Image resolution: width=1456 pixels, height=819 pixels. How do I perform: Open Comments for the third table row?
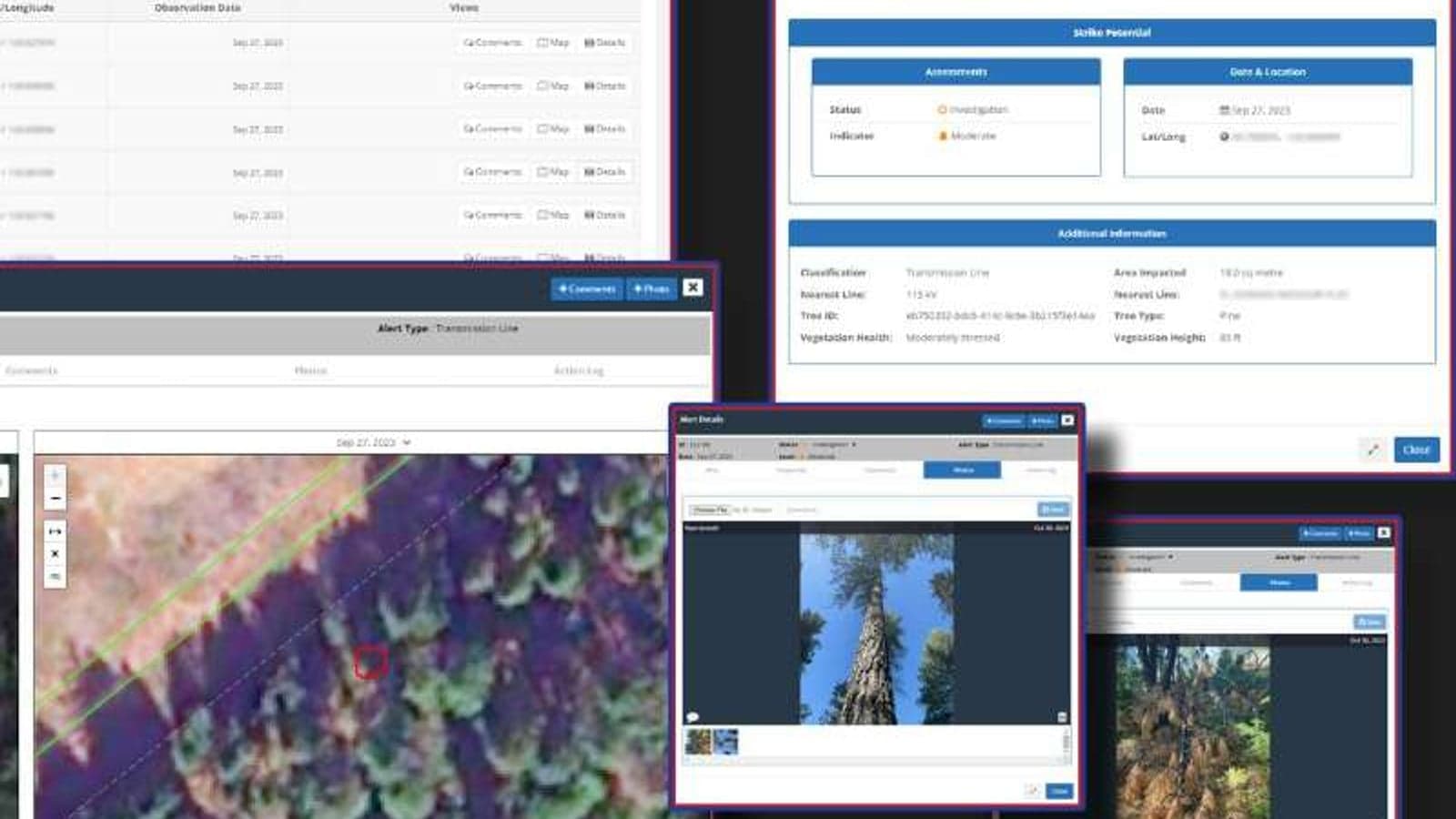coord(492,128)
